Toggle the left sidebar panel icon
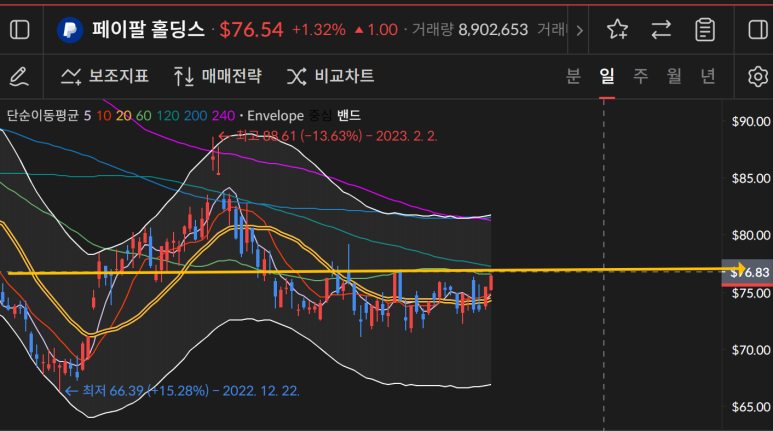The width and height of the screenshot is (773, 431). (x=20, y=30)
